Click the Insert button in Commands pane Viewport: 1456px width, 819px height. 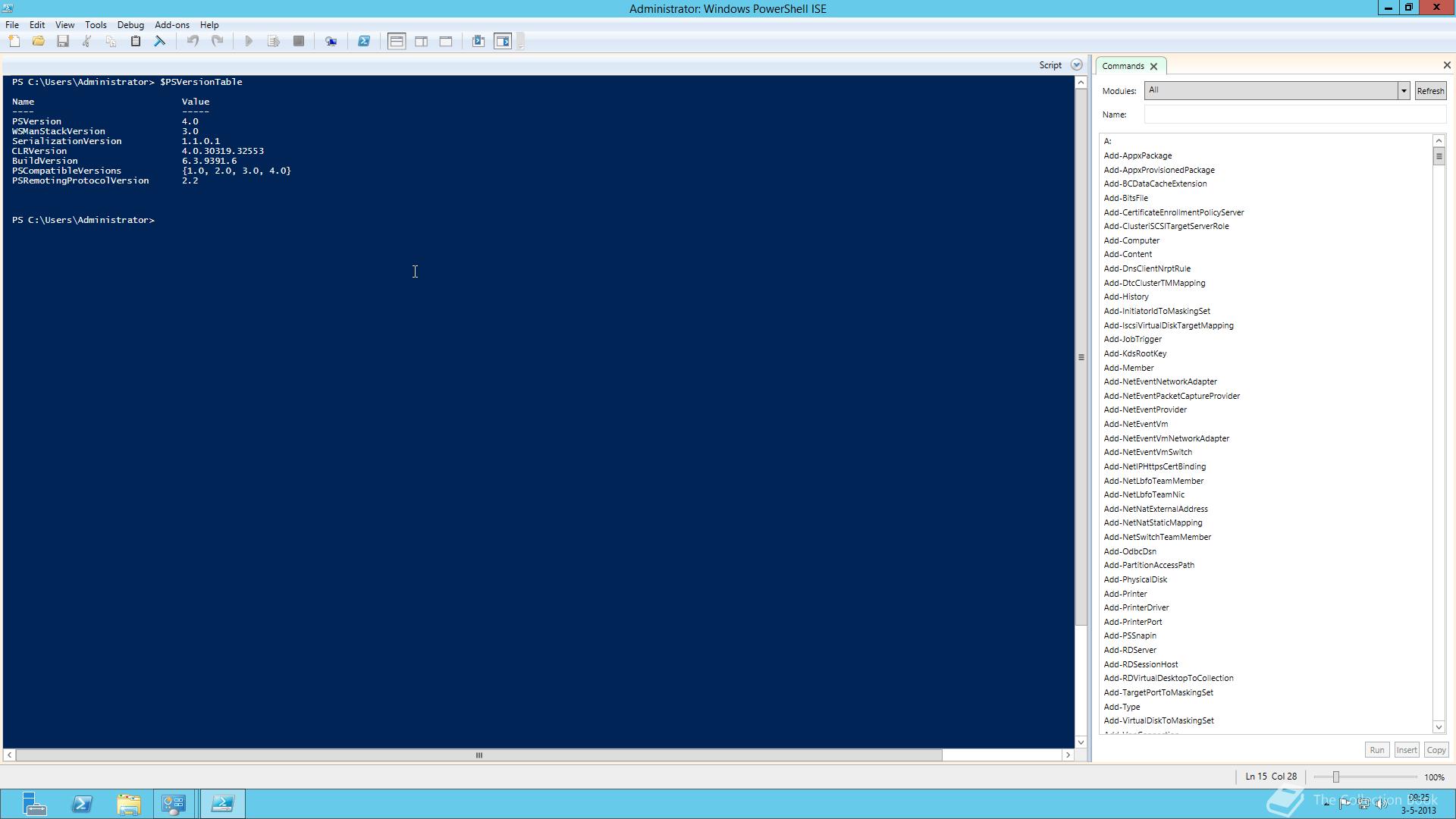[1406, 750]
